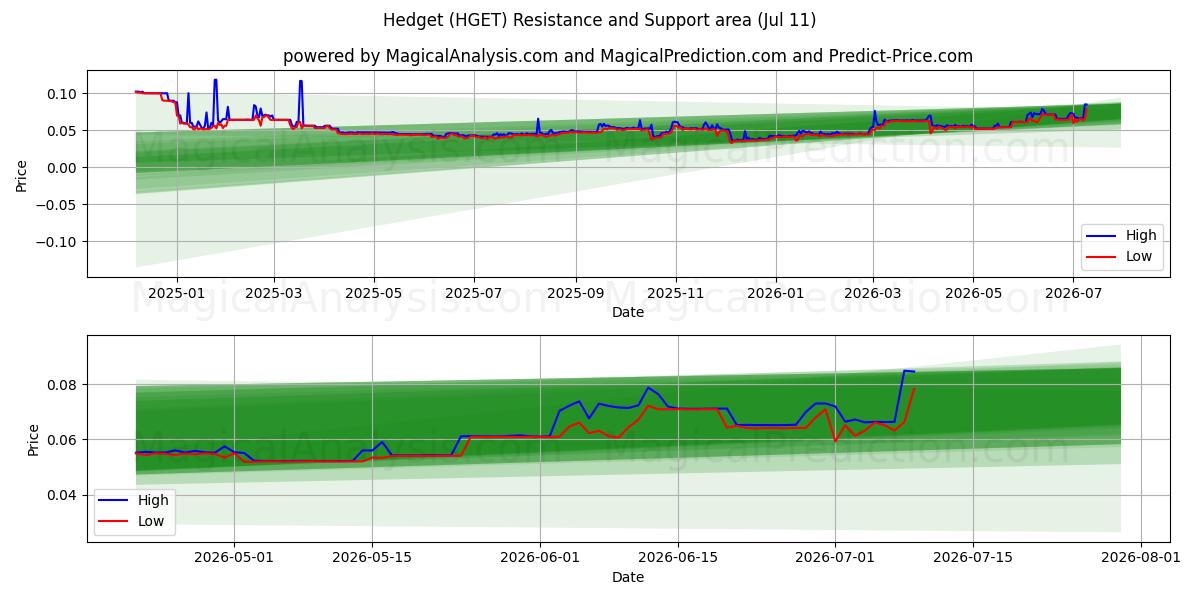Select the '2026-07-01' tick in bottom chart
The height and width of the screenshot is (600, 1200).
[x=835, y=558]
